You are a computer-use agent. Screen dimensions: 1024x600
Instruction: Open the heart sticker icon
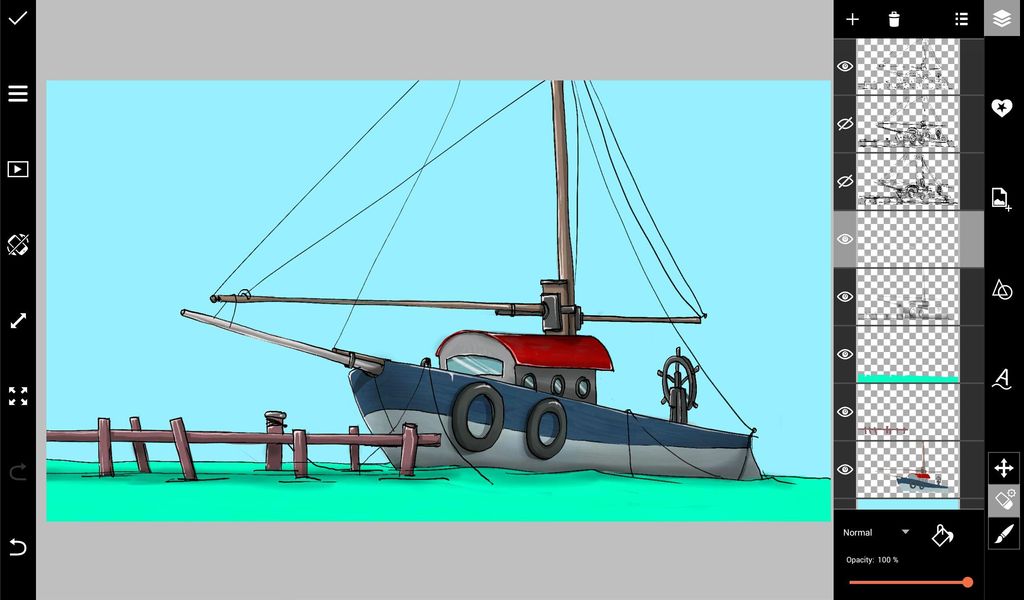point(1002,108)
